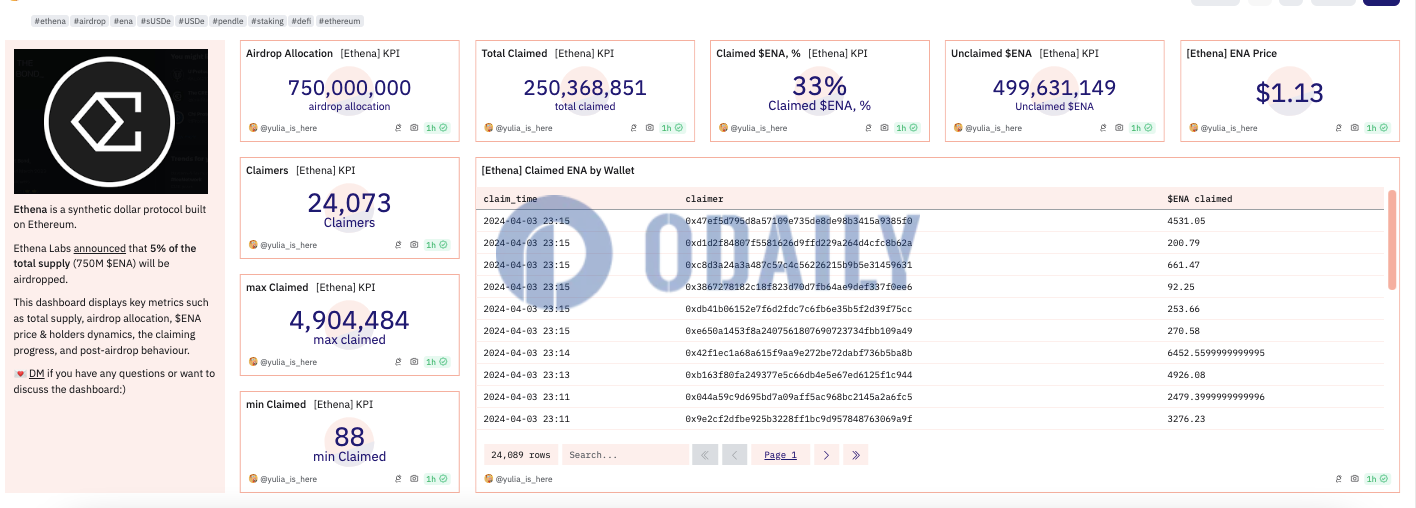Click 1h refresh badge on min Claimed card
This screenshot has width=1416, height=508.
(x=435, y=479)
